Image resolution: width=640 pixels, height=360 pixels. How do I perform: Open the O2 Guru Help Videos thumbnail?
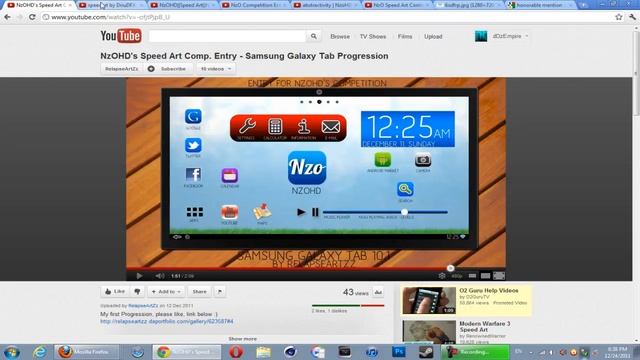point(429,300)
